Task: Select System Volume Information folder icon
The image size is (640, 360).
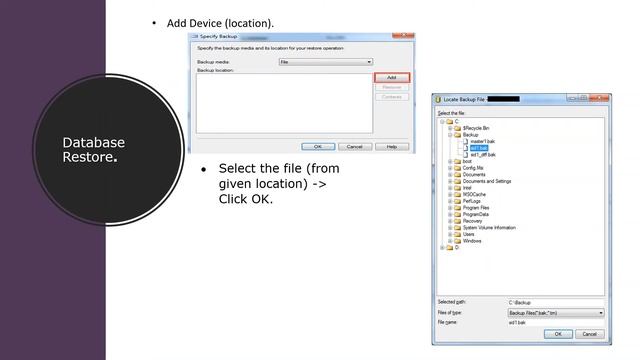Action: tap(458, 228)
